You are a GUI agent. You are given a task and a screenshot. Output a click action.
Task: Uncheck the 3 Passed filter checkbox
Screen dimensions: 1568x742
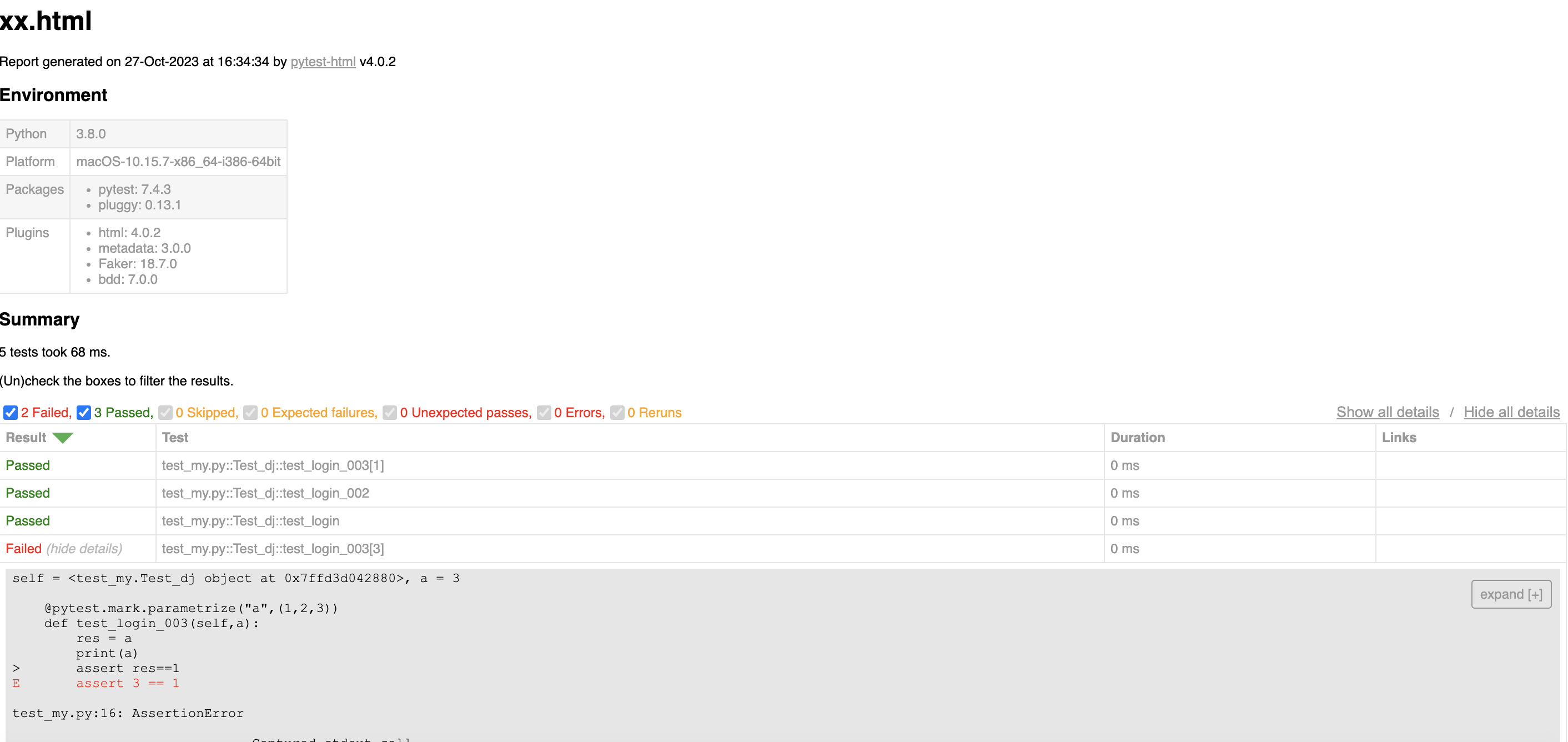click(84, 413)
